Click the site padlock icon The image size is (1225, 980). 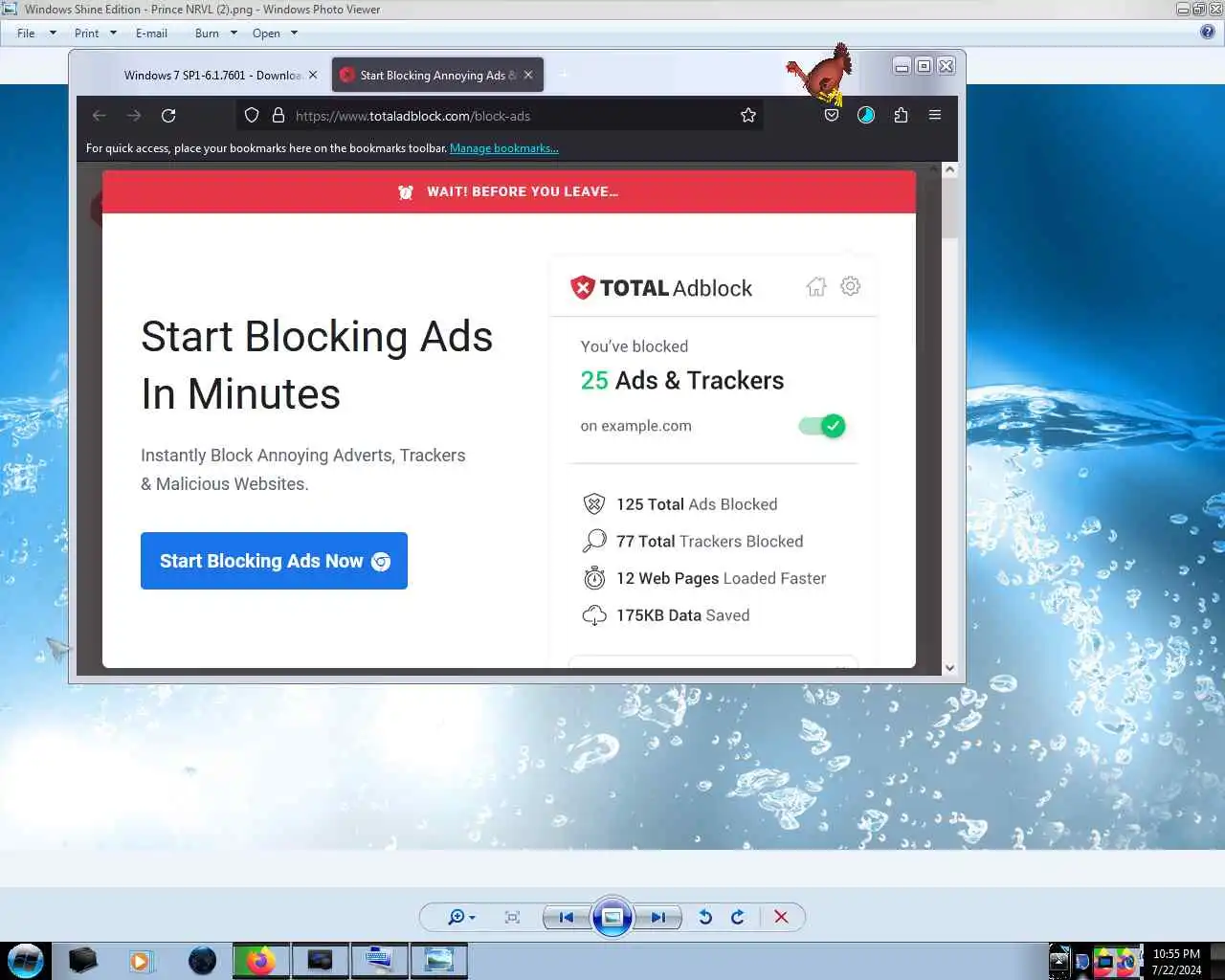point(278,116)
